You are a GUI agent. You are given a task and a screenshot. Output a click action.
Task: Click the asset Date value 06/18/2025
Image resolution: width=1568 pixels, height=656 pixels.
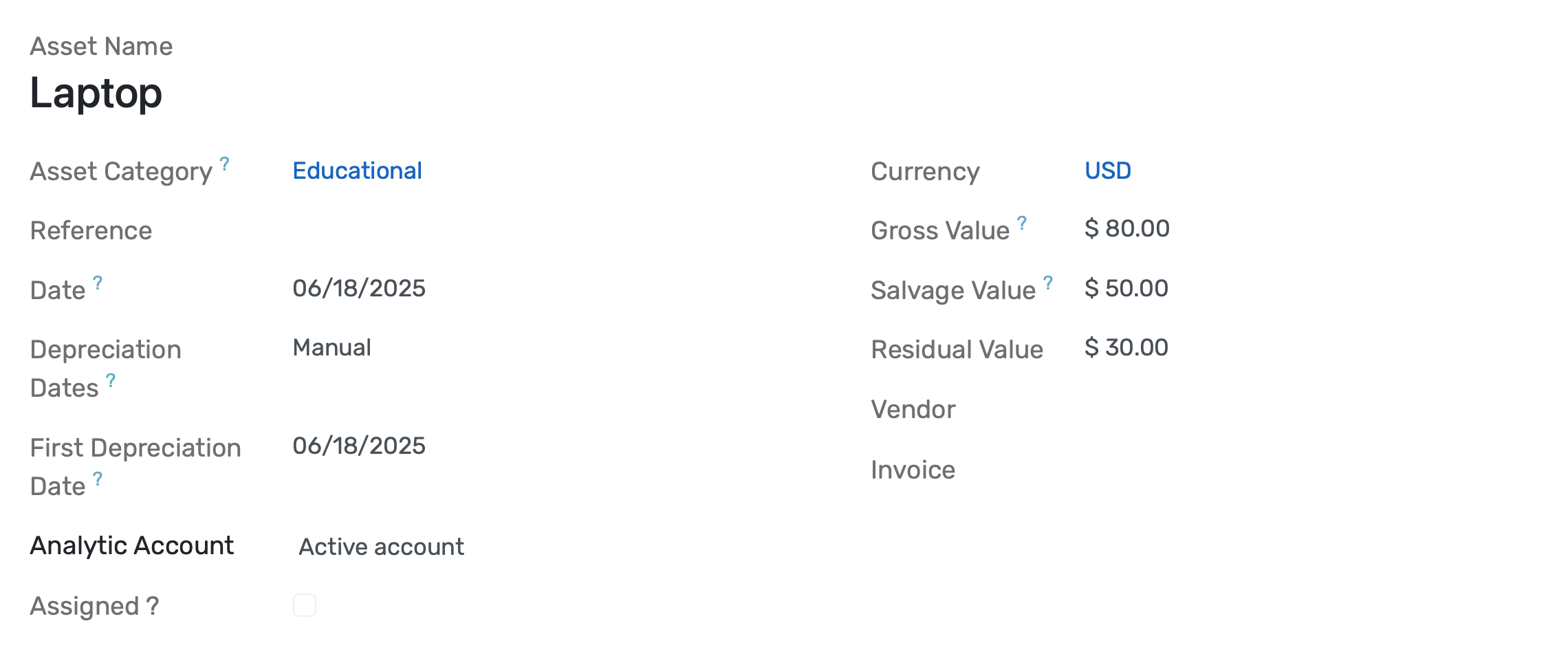click(x=359, y=289)
